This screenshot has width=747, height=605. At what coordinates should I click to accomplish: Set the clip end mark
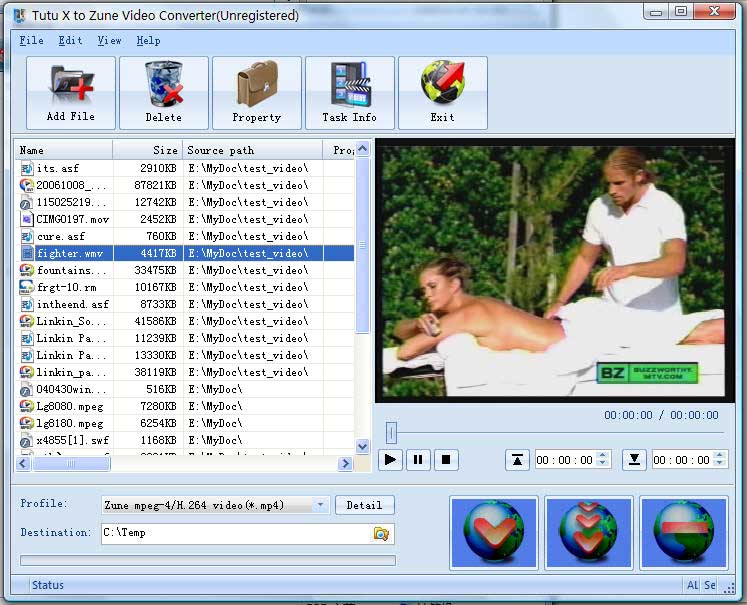[x=634, y=460]
